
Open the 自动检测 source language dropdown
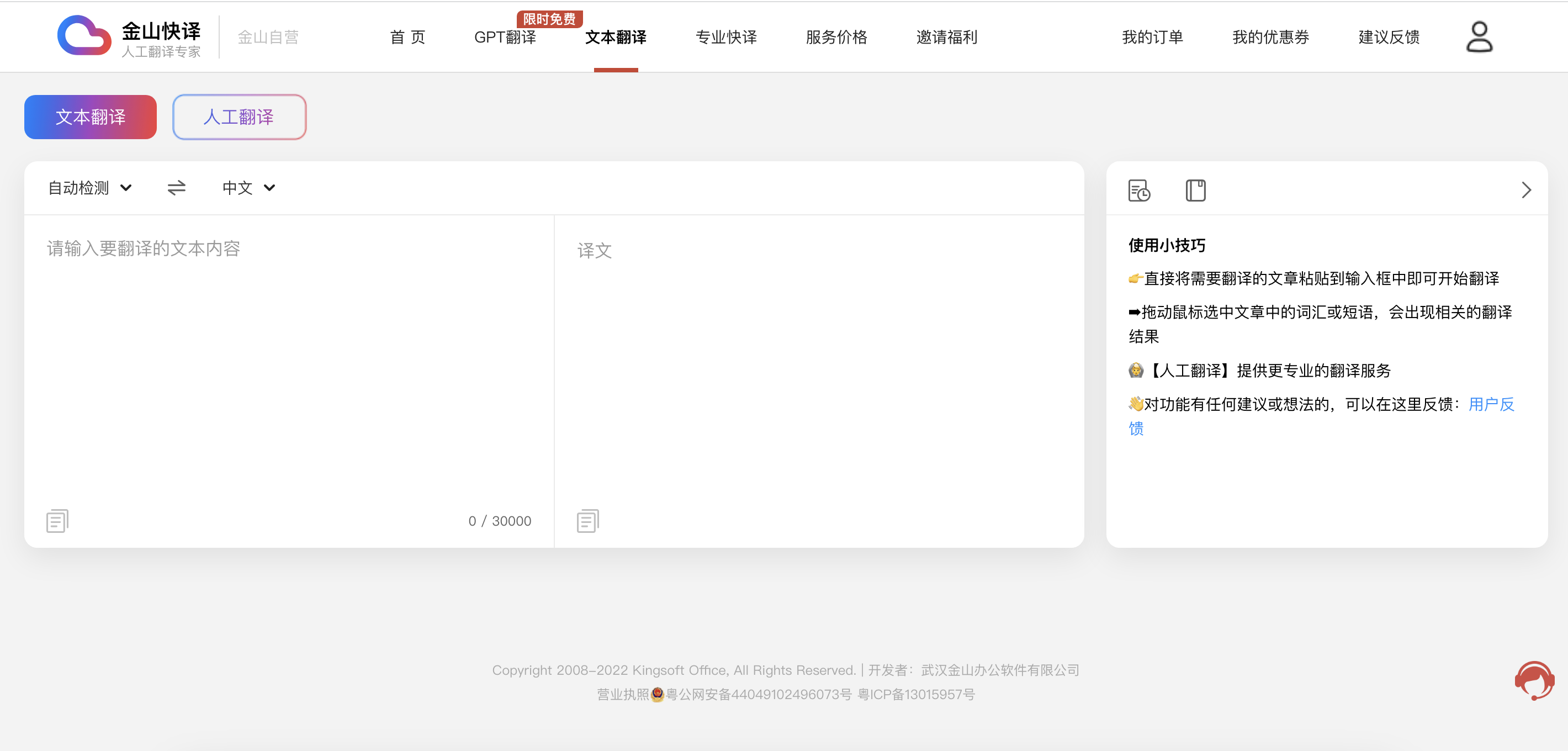click(90, 188)
